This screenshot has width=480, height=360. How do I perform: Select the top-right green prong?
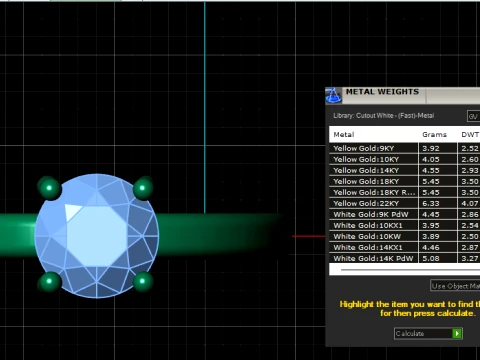coord(143,188)
